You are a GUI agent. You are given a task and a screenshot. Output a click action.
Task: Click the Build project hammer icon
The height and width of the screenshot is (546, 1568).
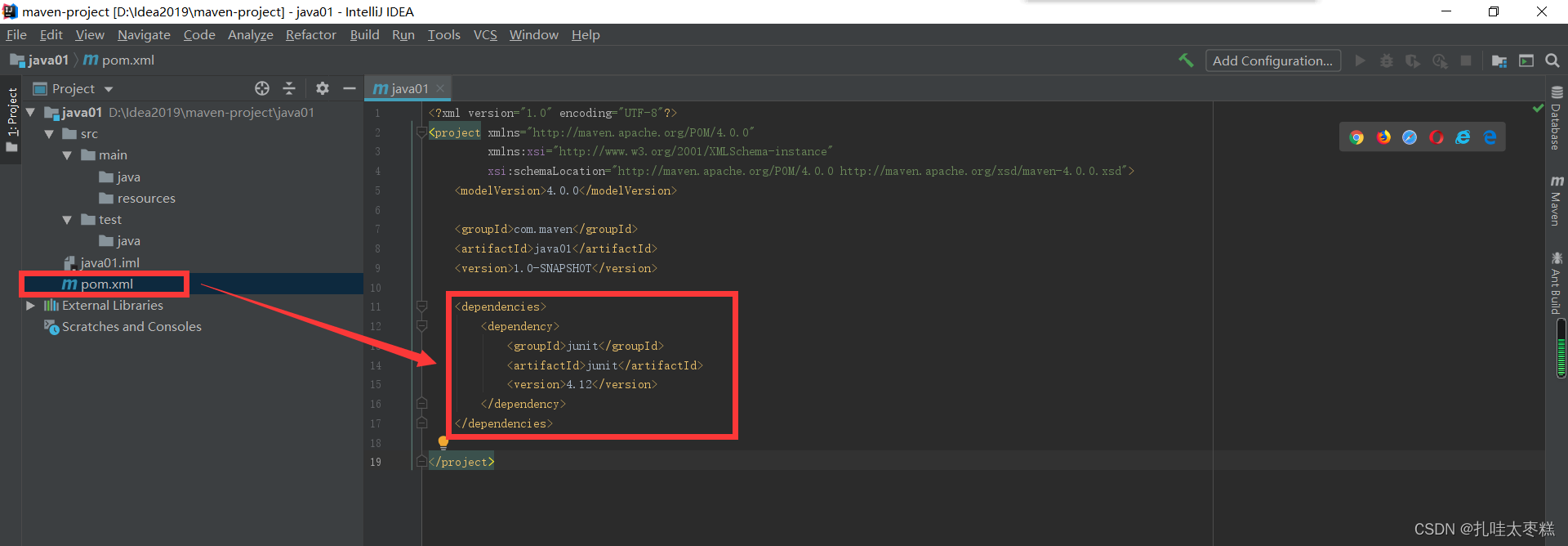[1186, 60]
